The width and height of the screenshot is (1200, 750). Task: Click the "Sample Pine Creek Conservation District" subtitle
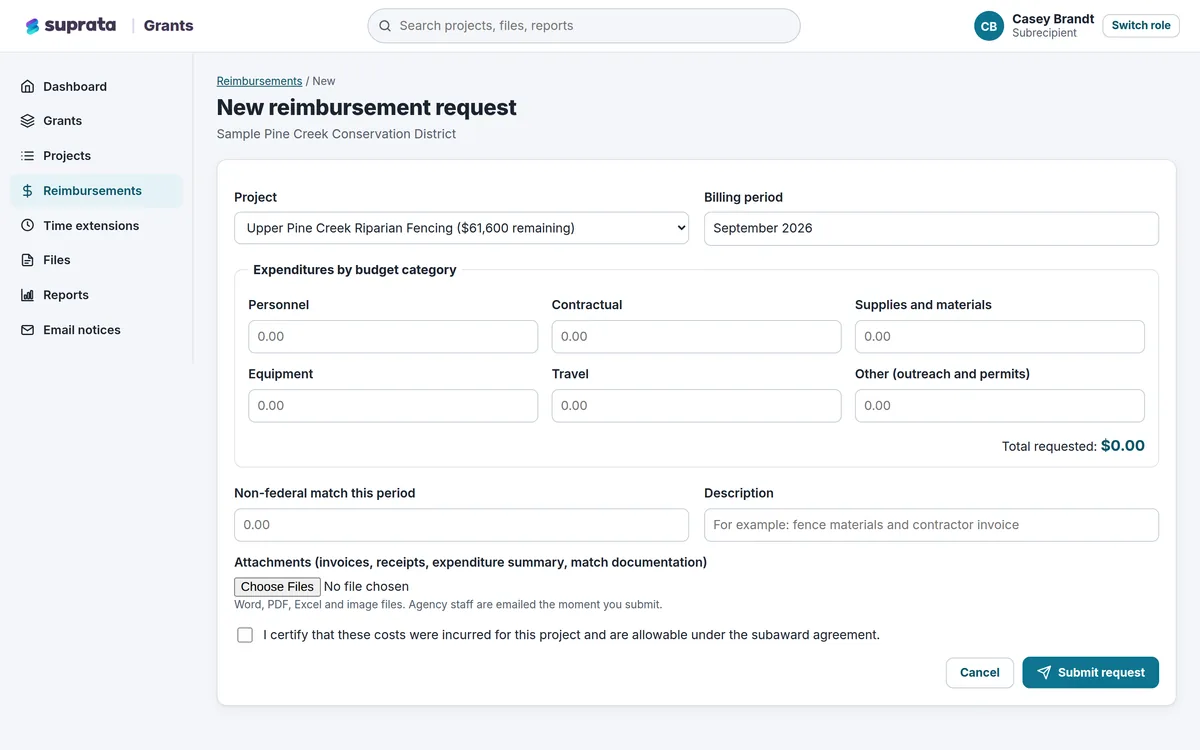[336, 134]
